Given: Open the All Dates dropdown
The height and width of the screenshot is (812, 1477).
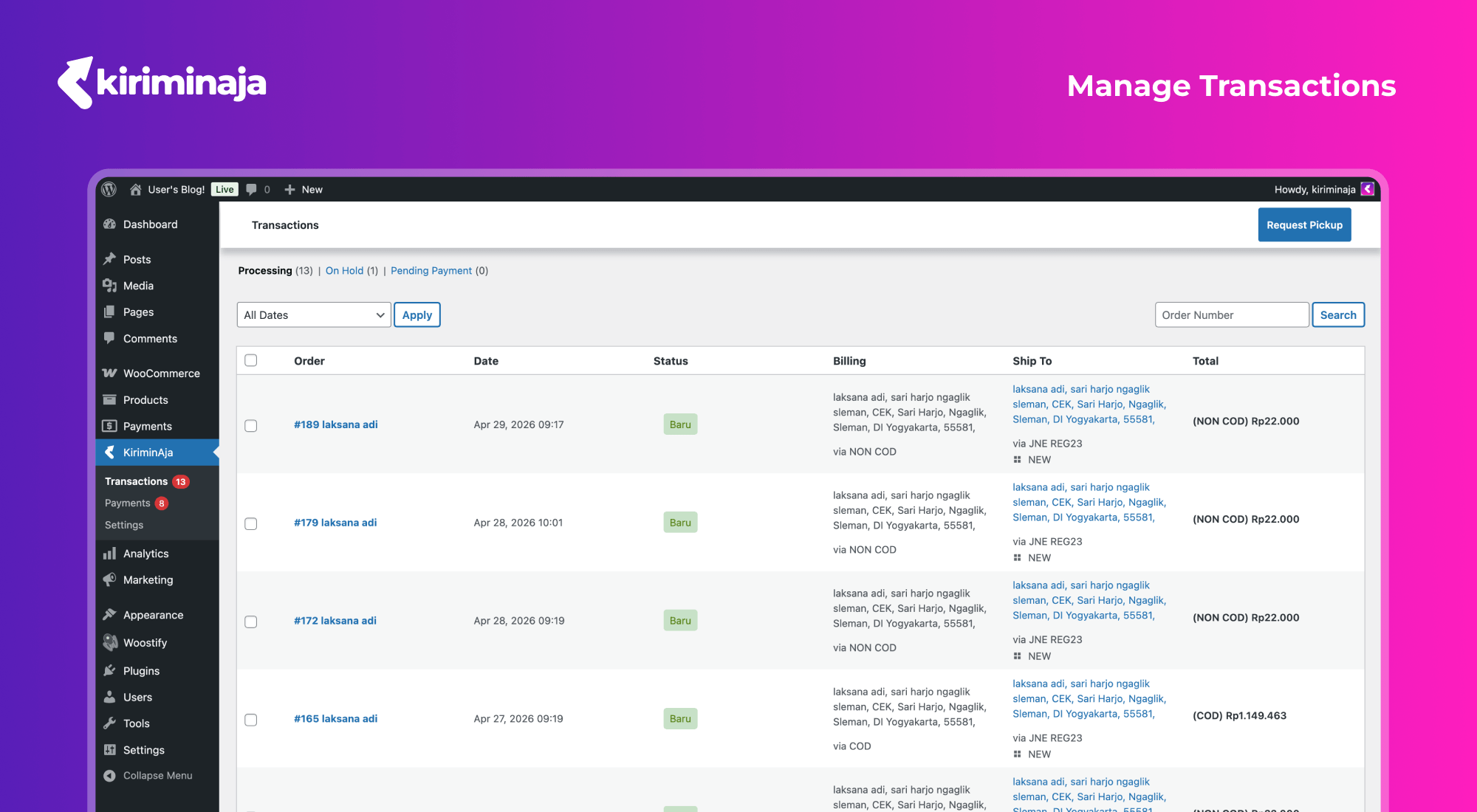Looking at the screenshot, I should click(314, 315).
